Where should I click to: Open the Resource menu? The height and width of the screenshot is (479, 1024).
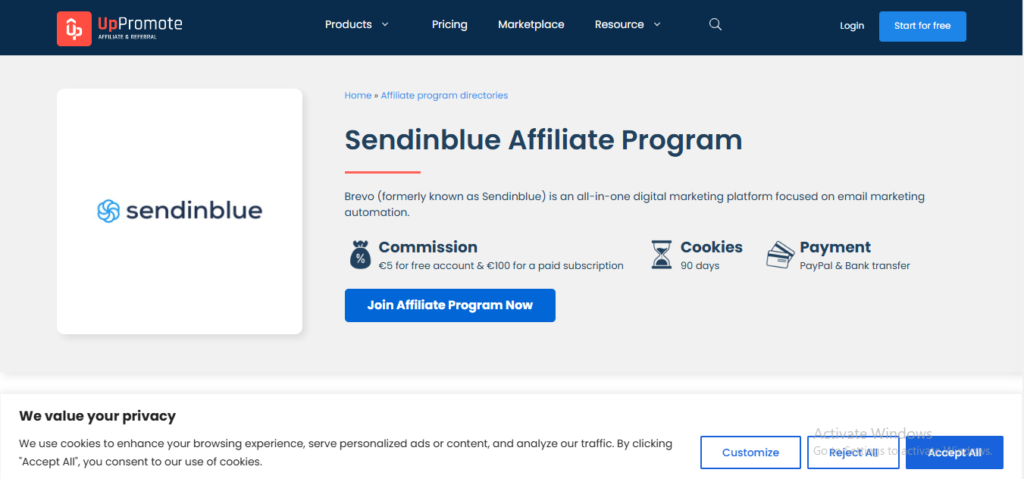coord(619,25)
